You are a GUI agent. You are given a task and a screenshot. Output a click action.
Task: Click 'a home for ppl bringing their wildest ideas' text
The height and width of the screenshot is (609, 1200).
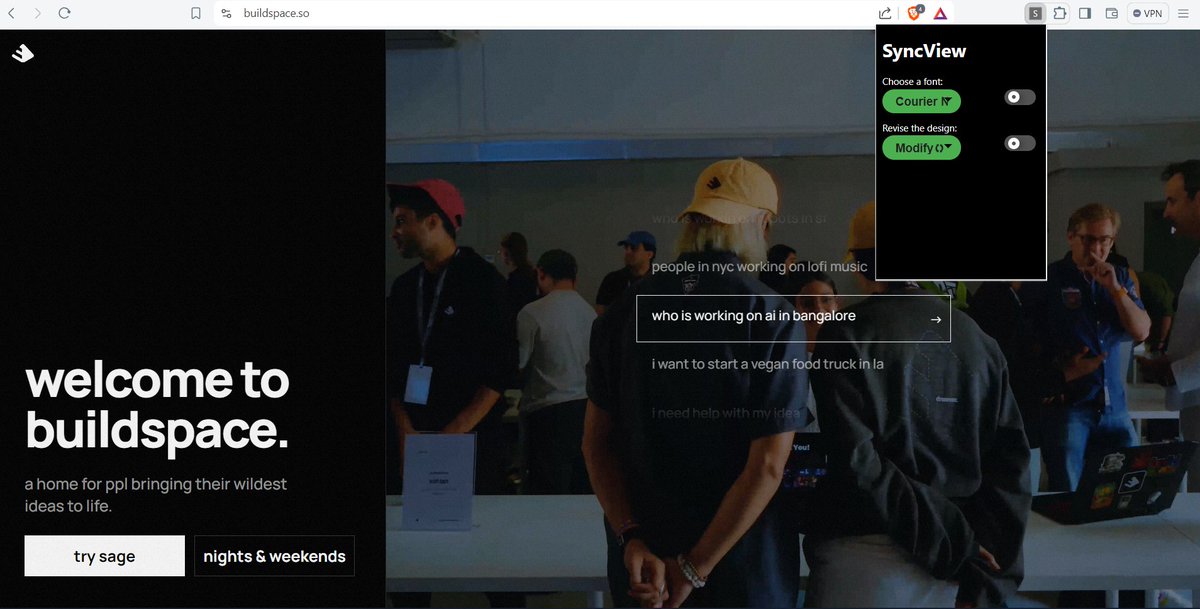(156, 495)
